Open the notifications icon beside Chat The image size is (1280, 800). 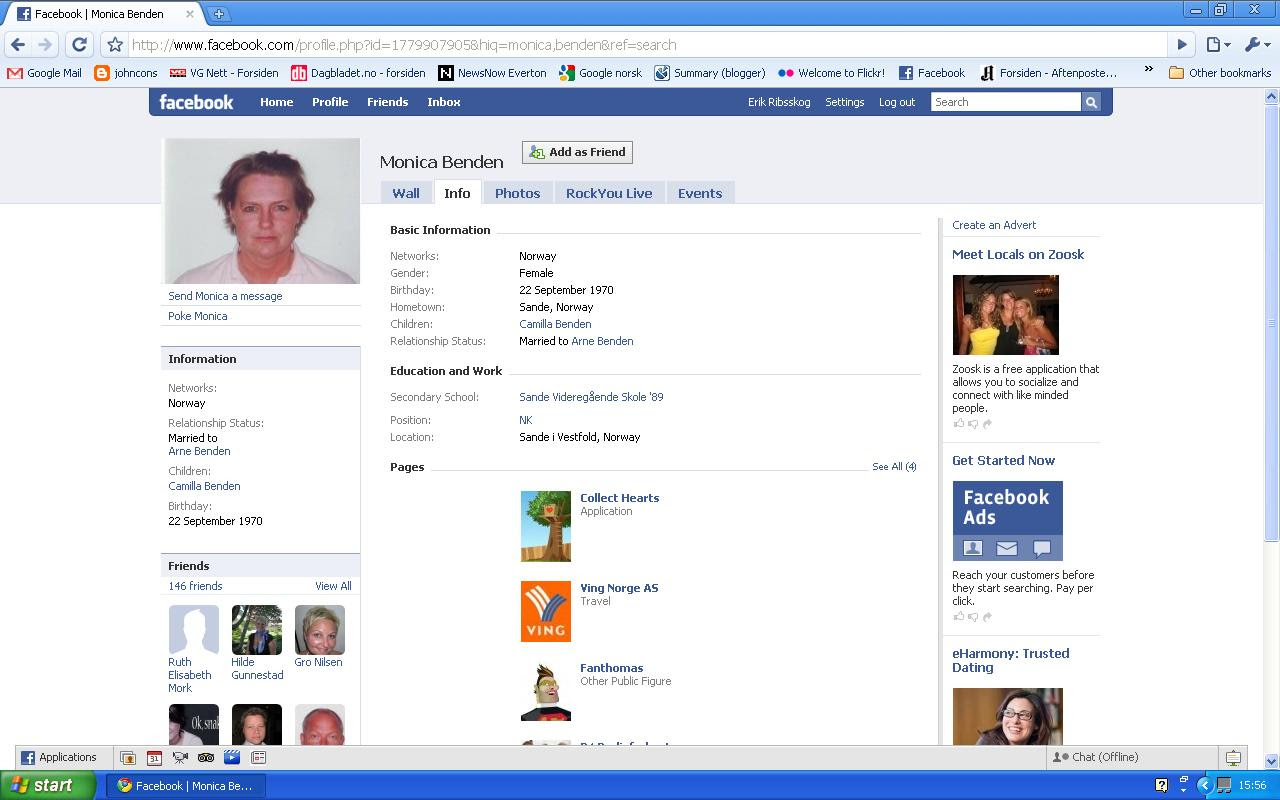[x=1234, y=757]
